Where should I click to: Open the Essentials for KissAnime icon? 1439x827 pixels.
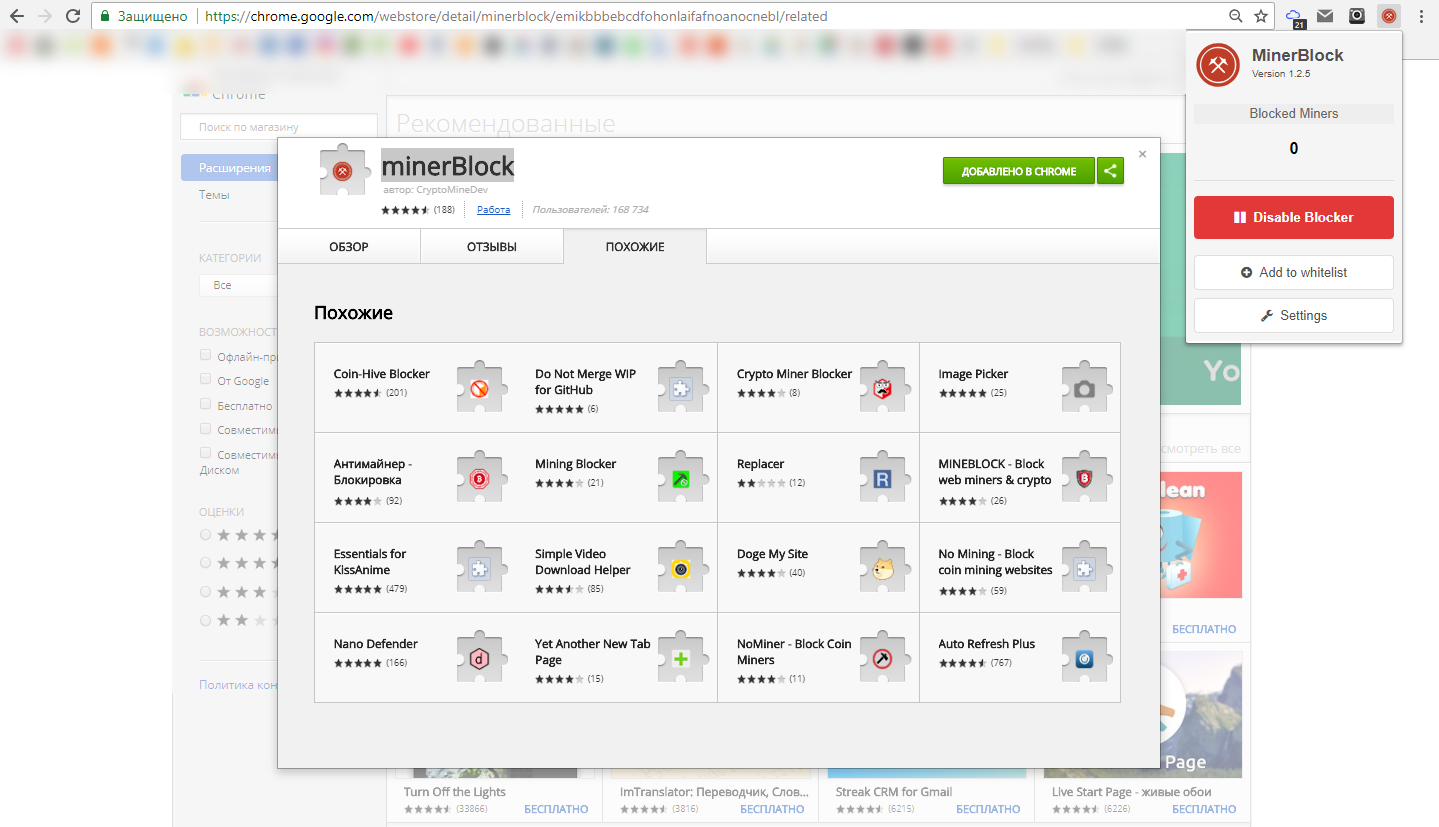(x=482, y=568)
